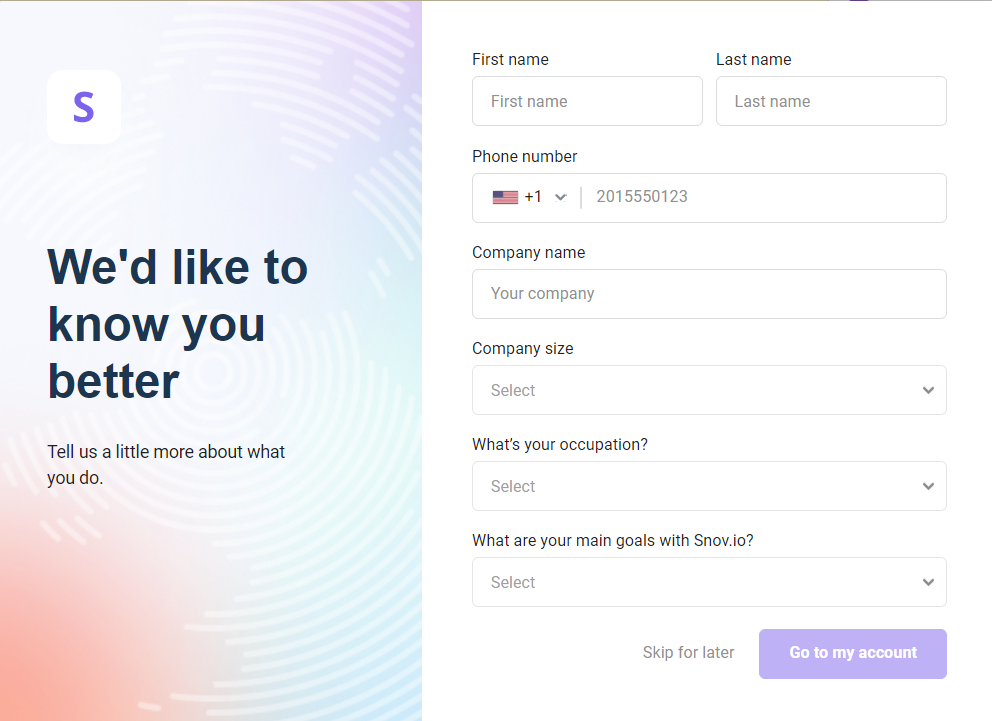The width and height of the screenshot is (992, 721).
Task: Click the Snov.io purple S logo
Action: pos(84,107)
